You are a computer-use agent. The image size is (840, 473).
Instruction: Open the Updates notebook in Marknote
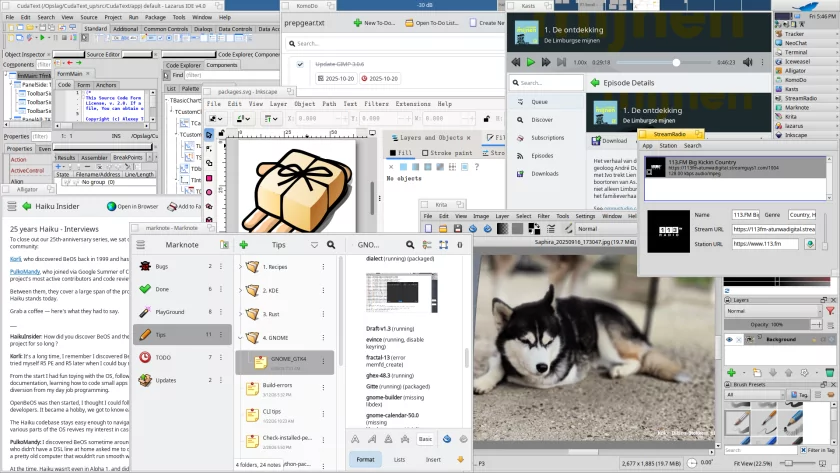pyautogui.click(x=182, y=380)
